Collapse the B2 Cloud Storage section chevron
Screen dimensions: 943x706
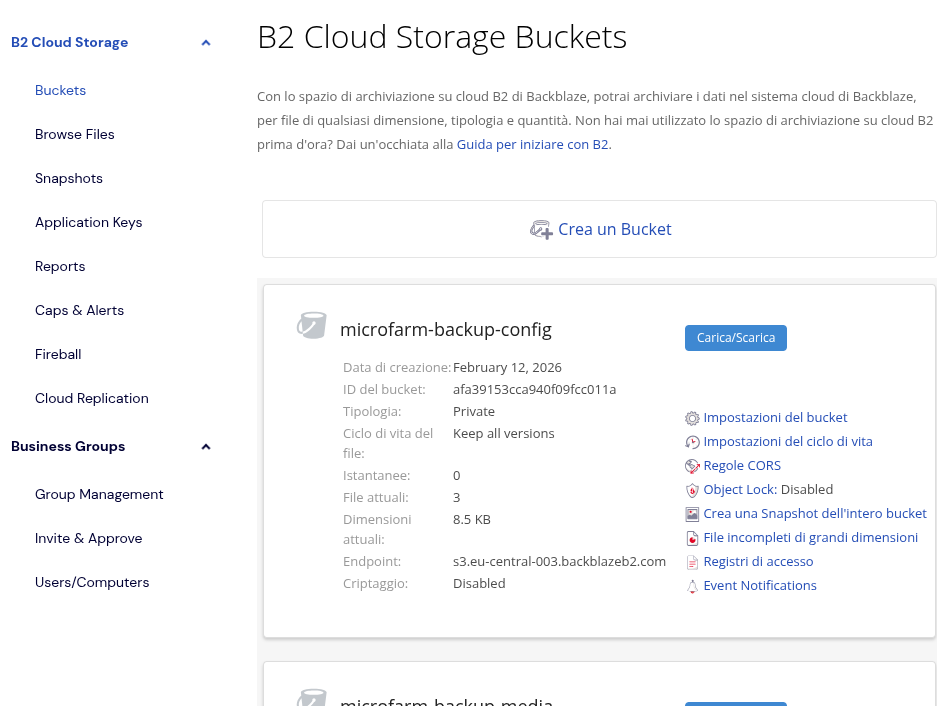tap(206, 43)
